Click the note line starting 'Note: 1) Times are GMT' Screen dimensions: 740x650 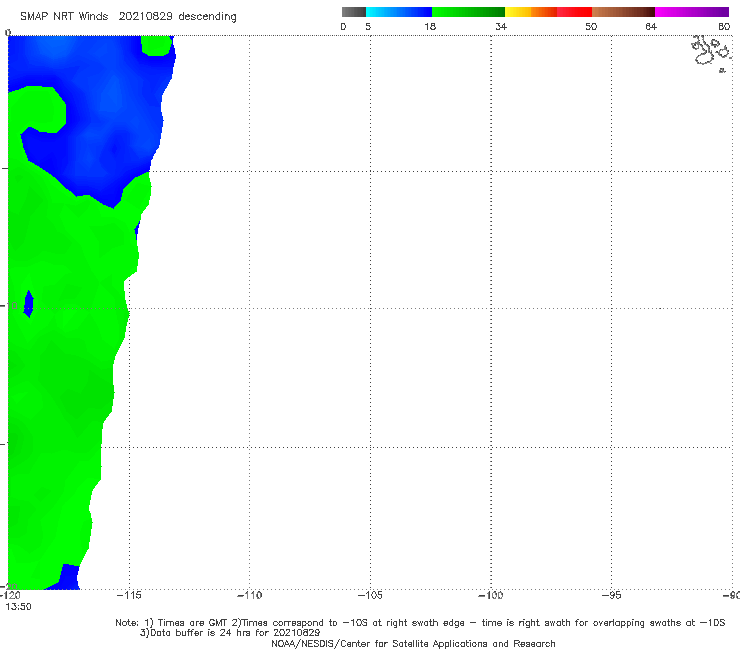click(x=420, y=623)
